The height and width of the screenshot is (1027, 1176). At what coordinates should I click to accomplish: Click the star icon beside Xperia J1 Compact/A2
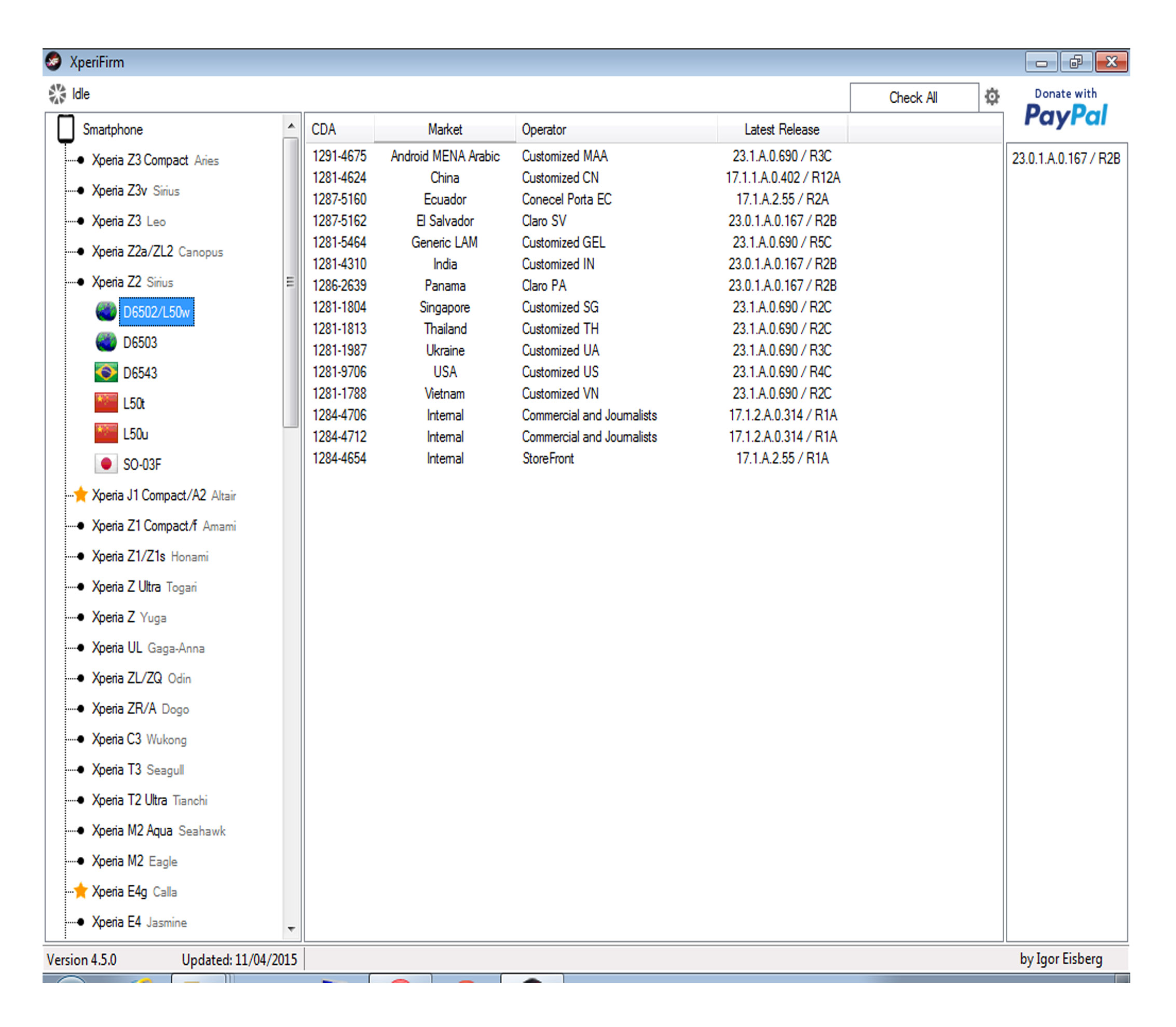[81, 494]
